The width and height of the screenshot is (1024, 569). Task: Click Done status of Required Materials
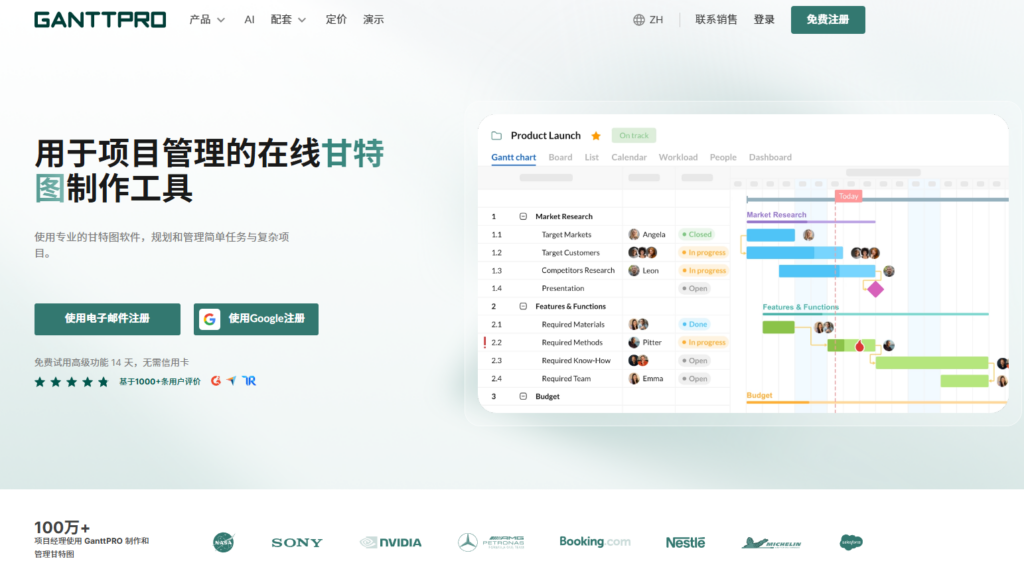(x=694, y=324)
